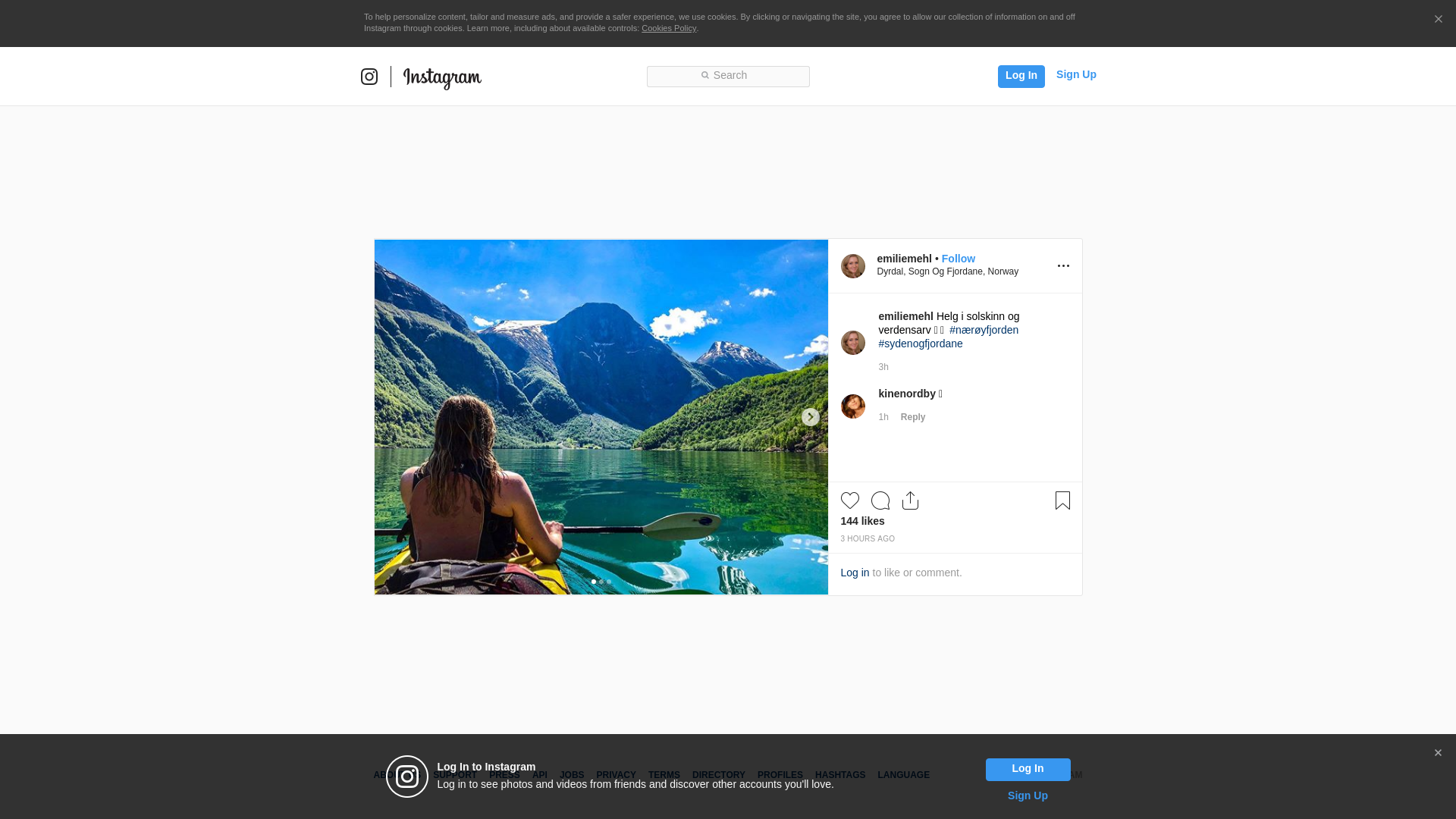1456x819 pixels.
Task: Open kinenordby commenter avatar
Action: pos(853,406)
